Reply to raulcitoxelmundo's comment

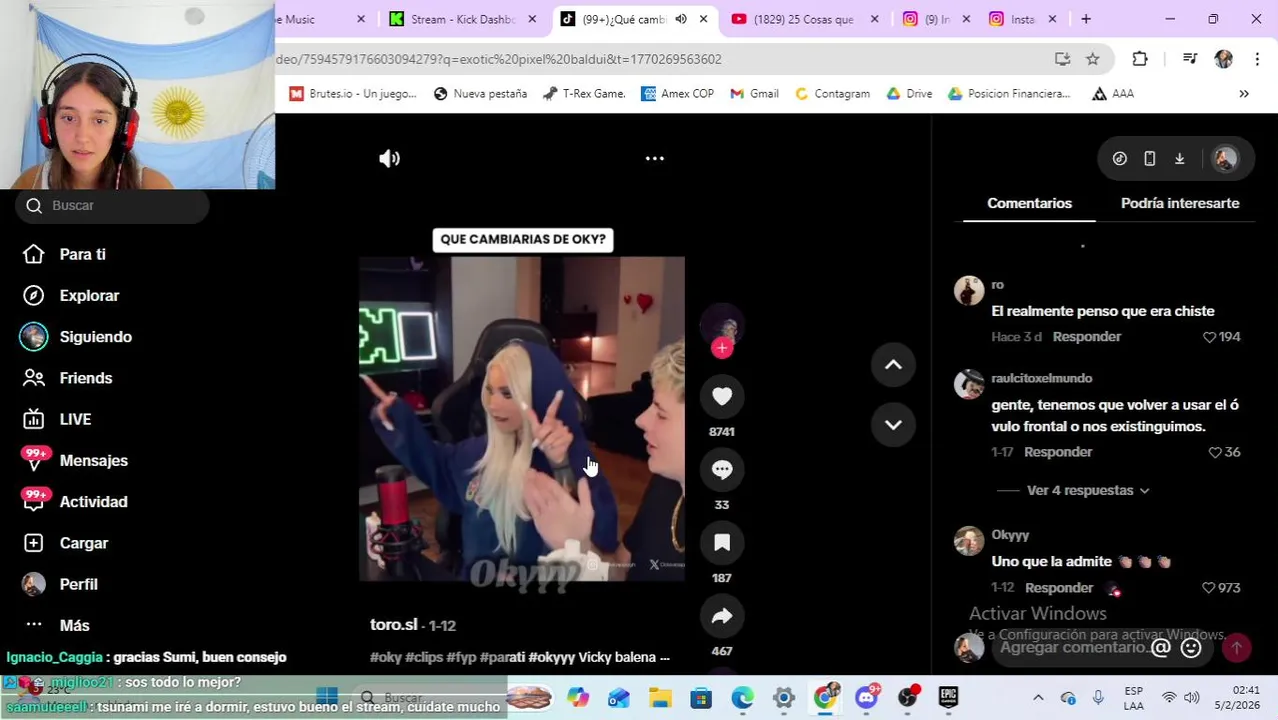1058,452
